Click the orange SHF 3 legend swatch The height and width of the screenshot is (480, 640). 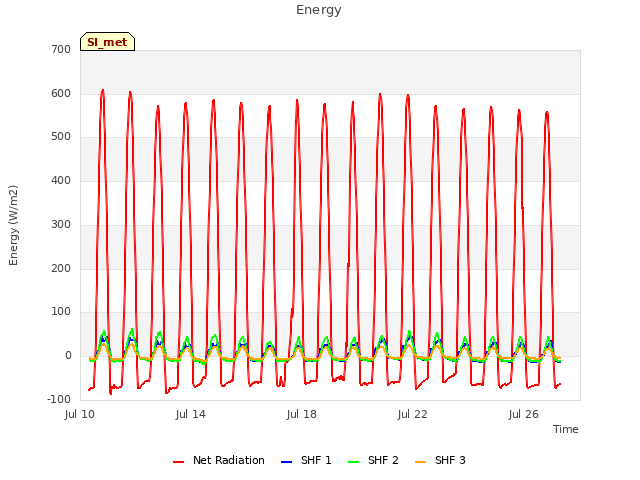[x=420, y=462]
